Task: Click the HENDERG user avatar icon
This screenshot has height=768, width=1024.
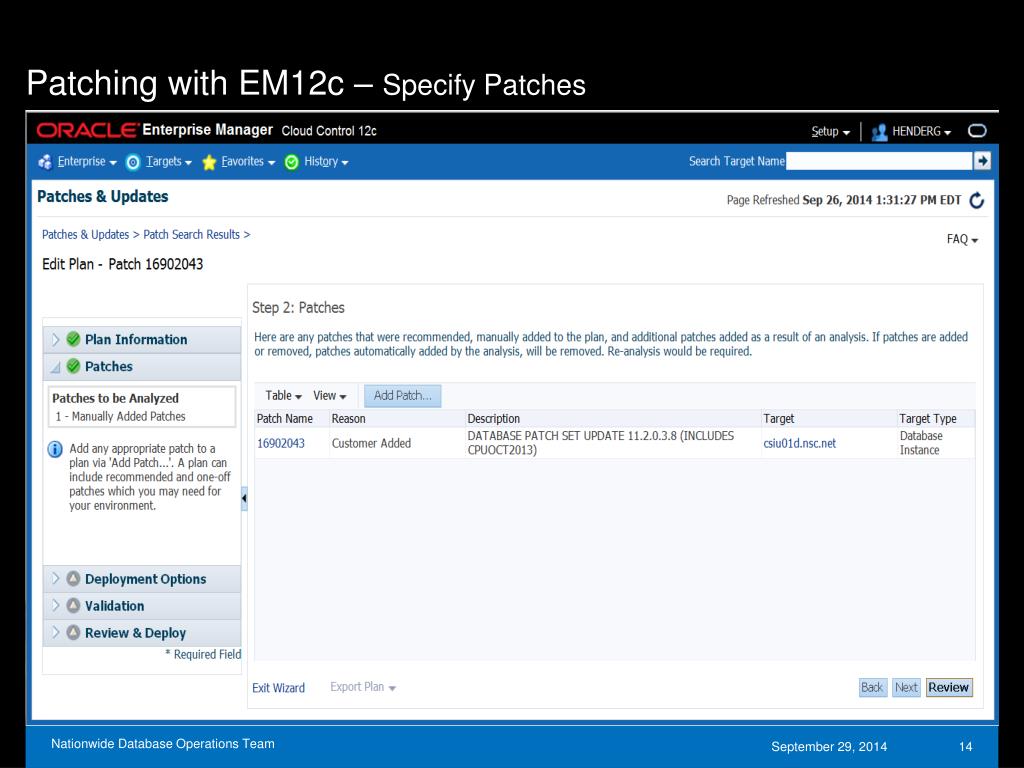Action: click(x=880, y=132)
